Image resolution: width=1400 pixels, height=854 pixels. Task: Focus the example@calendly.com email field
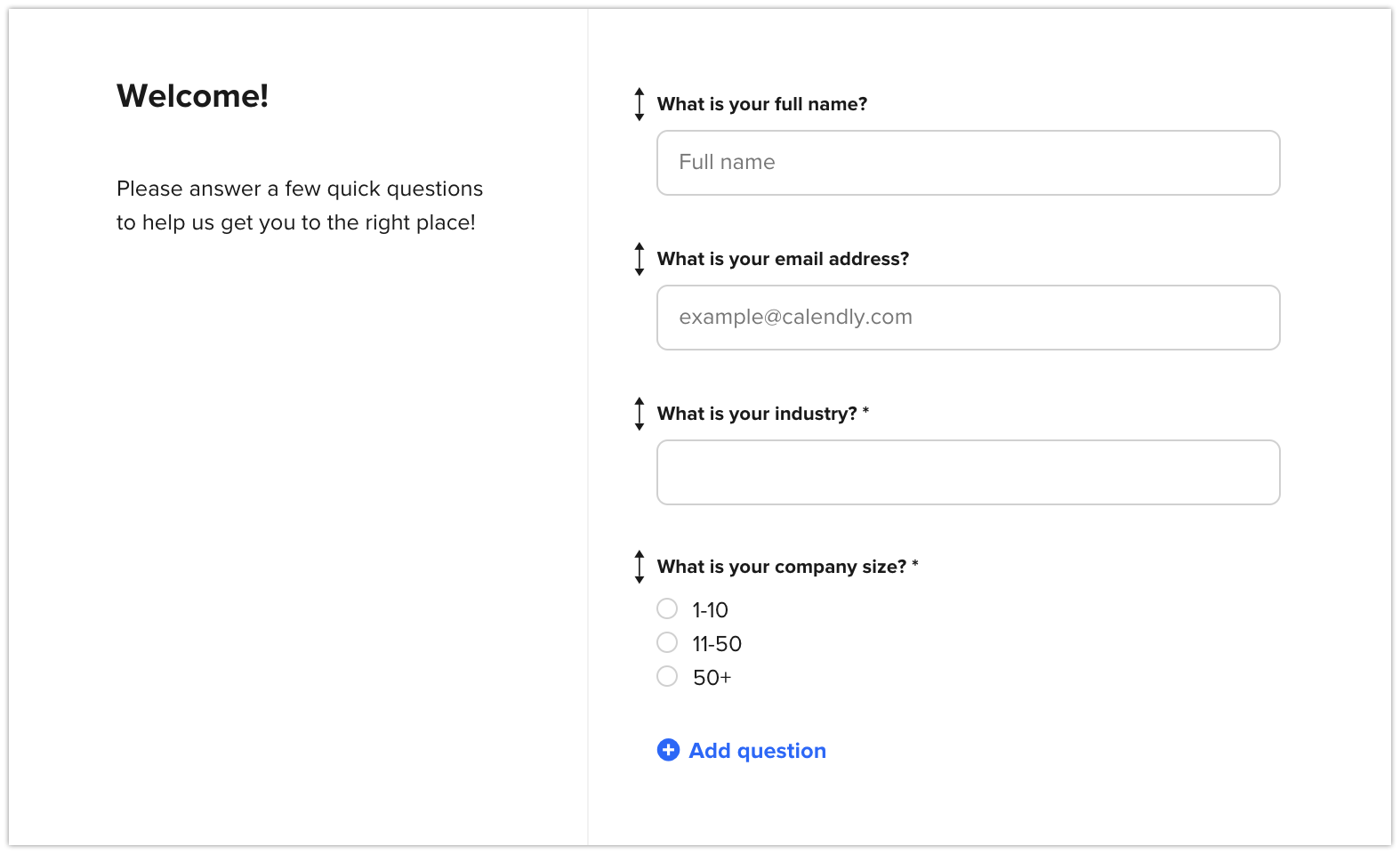tap(968, 318)
